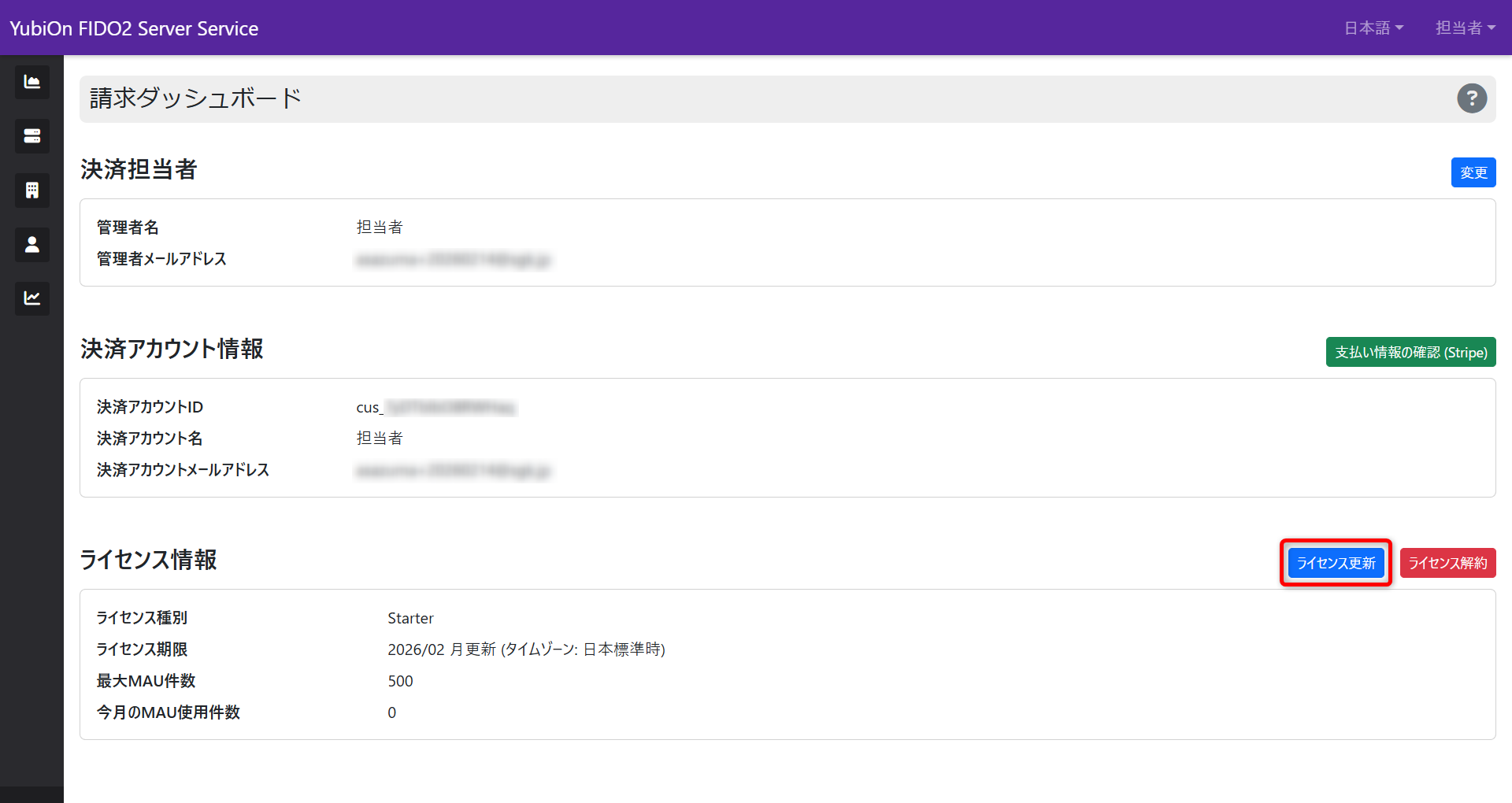The width and height of the screenshot is (1512, 803).
Task: Expand the 日本語 language dropdown
Action: 1373,28
